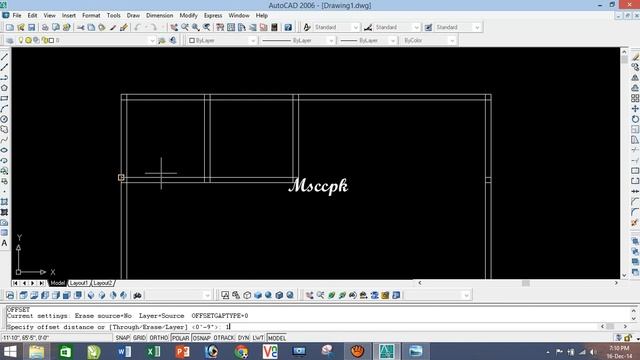
Task: Open the File menu
Action: click(17, 16)
